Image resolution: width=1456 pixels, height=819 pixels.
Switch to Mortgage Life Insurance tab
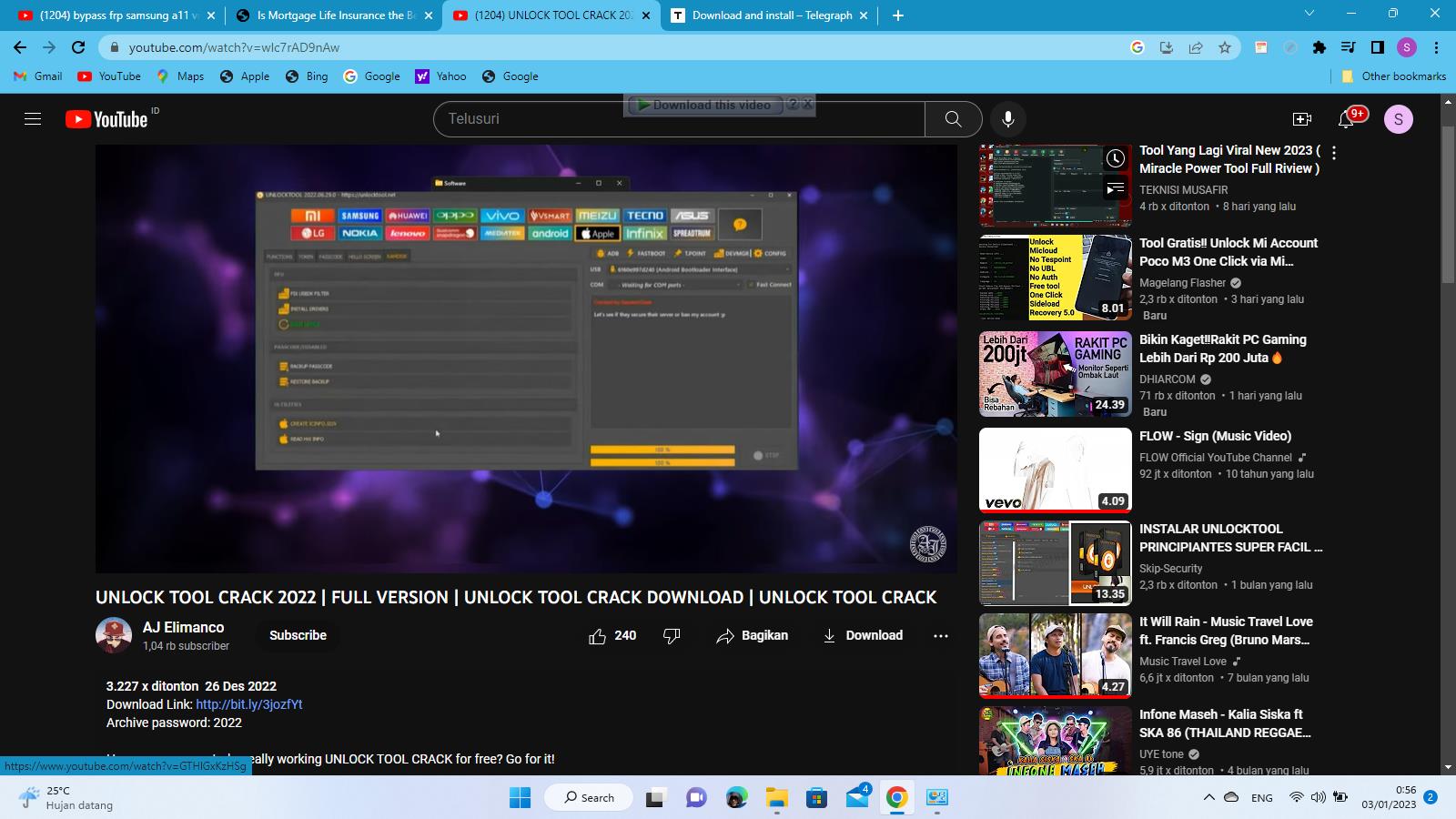[x=335, y=15]
